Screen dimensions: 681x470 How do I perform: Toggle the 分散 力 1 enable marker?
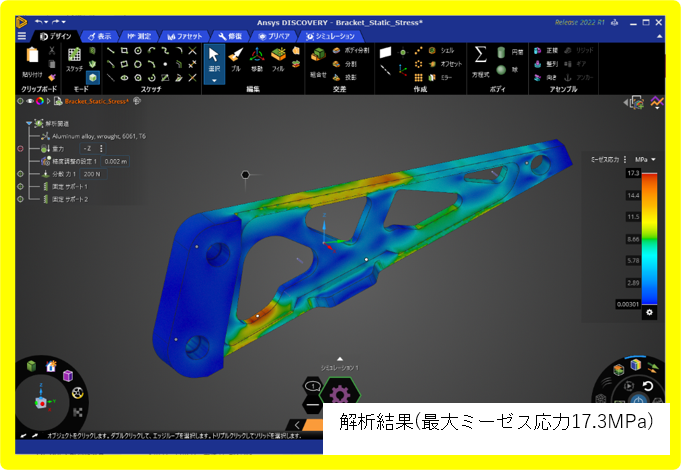(20, 174)
